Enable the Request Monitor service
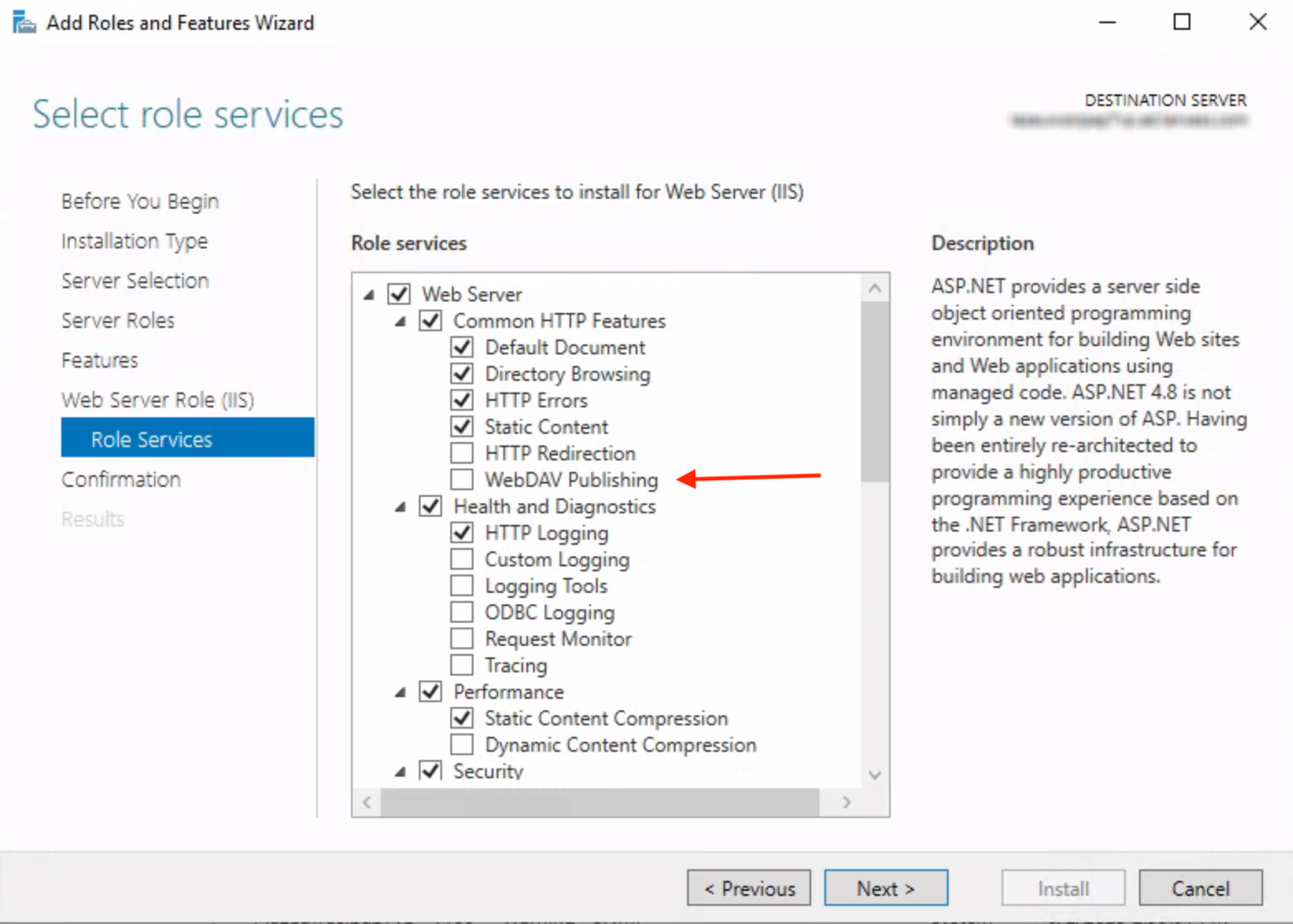The height and width of the screenshot is (924, 1293). (x=462, y=638)
